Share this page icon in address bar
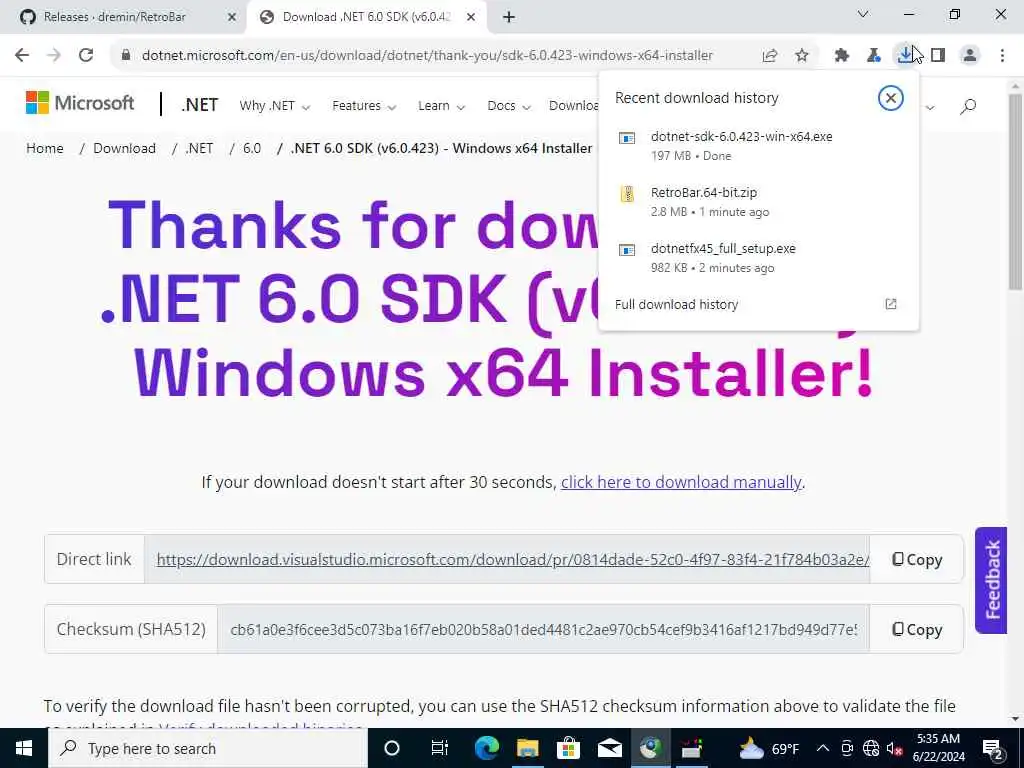 [x=770, y=56]
